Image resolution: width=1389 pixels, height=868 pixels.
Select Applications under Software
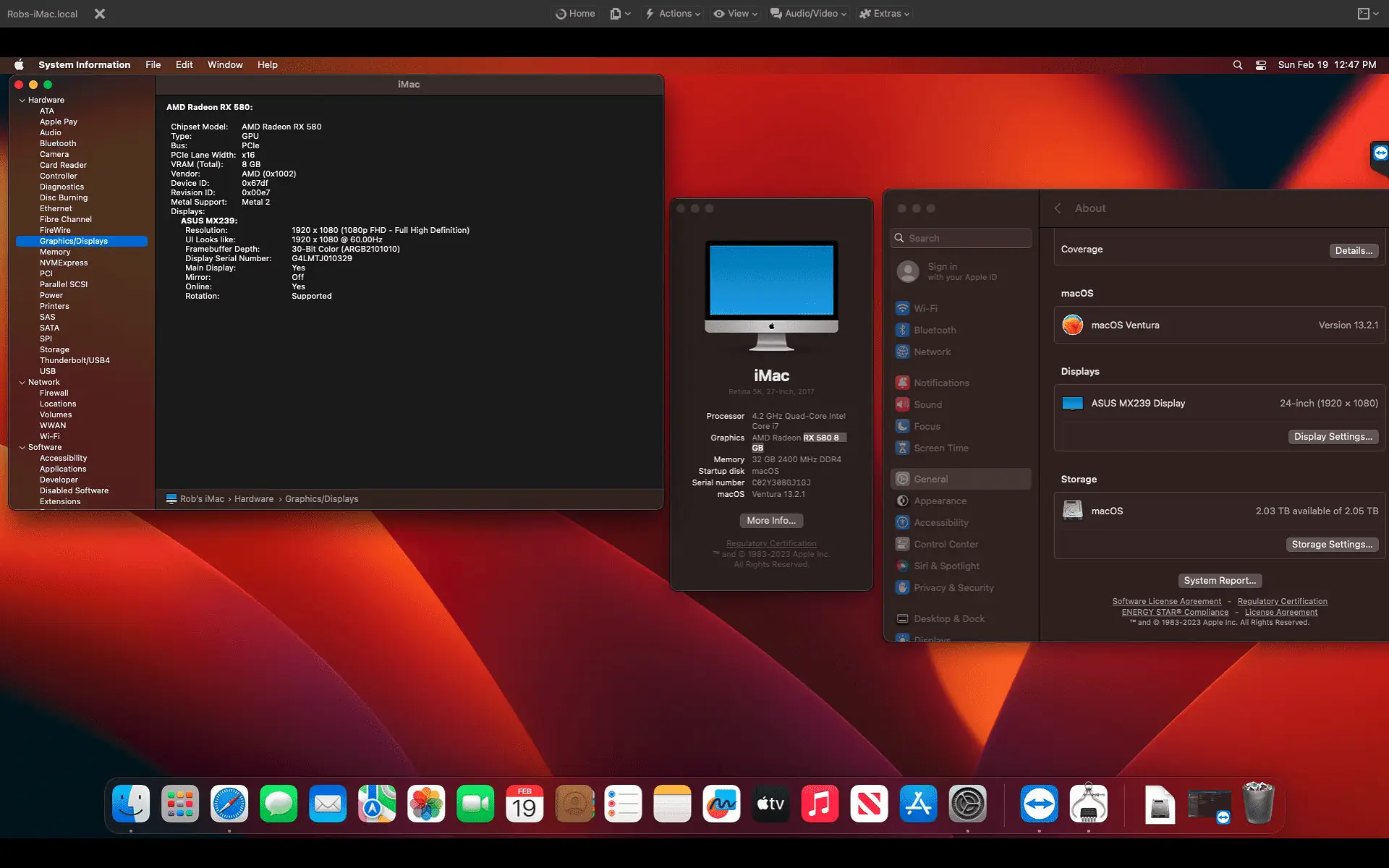point(63,469)
